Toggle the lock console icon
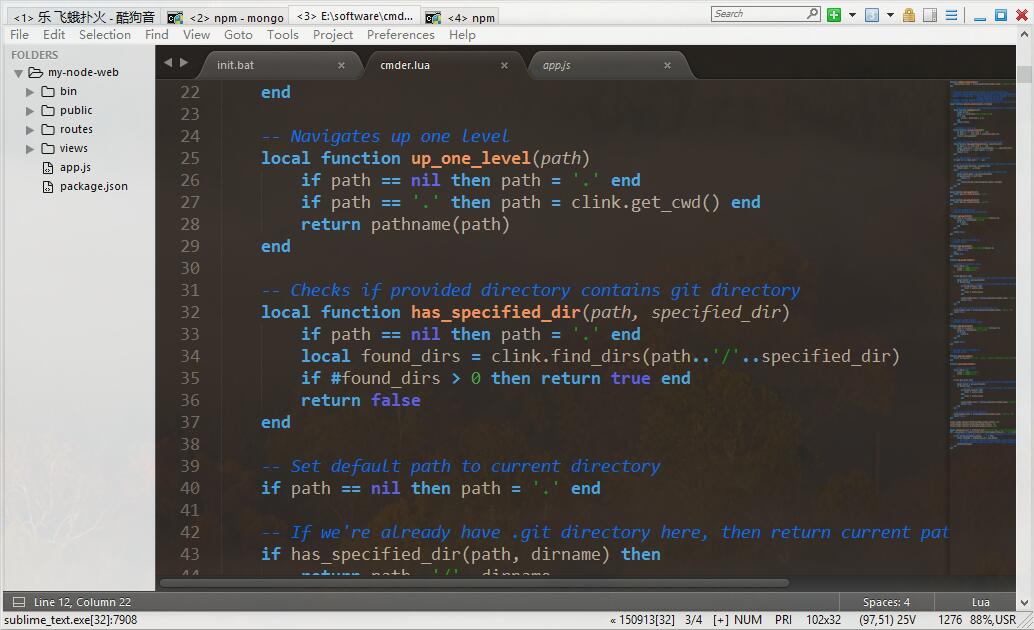 [x=909, y=15]
